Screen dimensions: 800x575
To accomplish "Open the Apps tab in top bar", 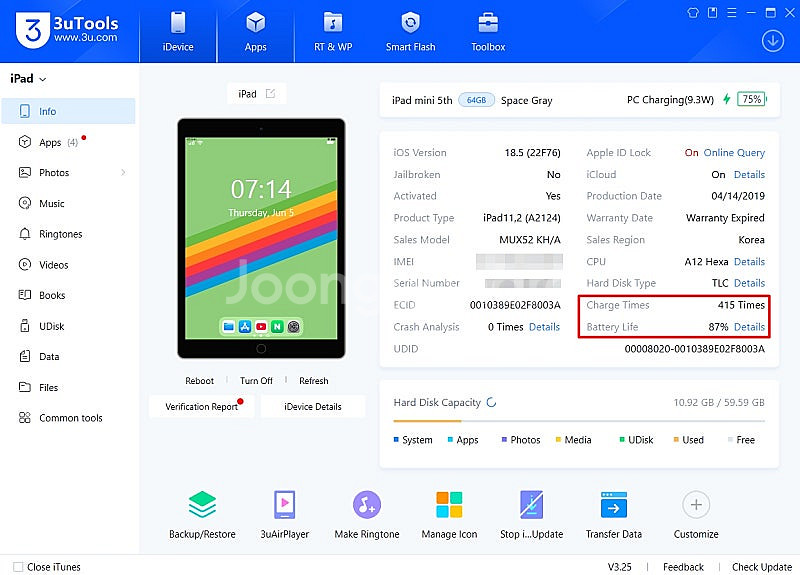I will [256, 32].
